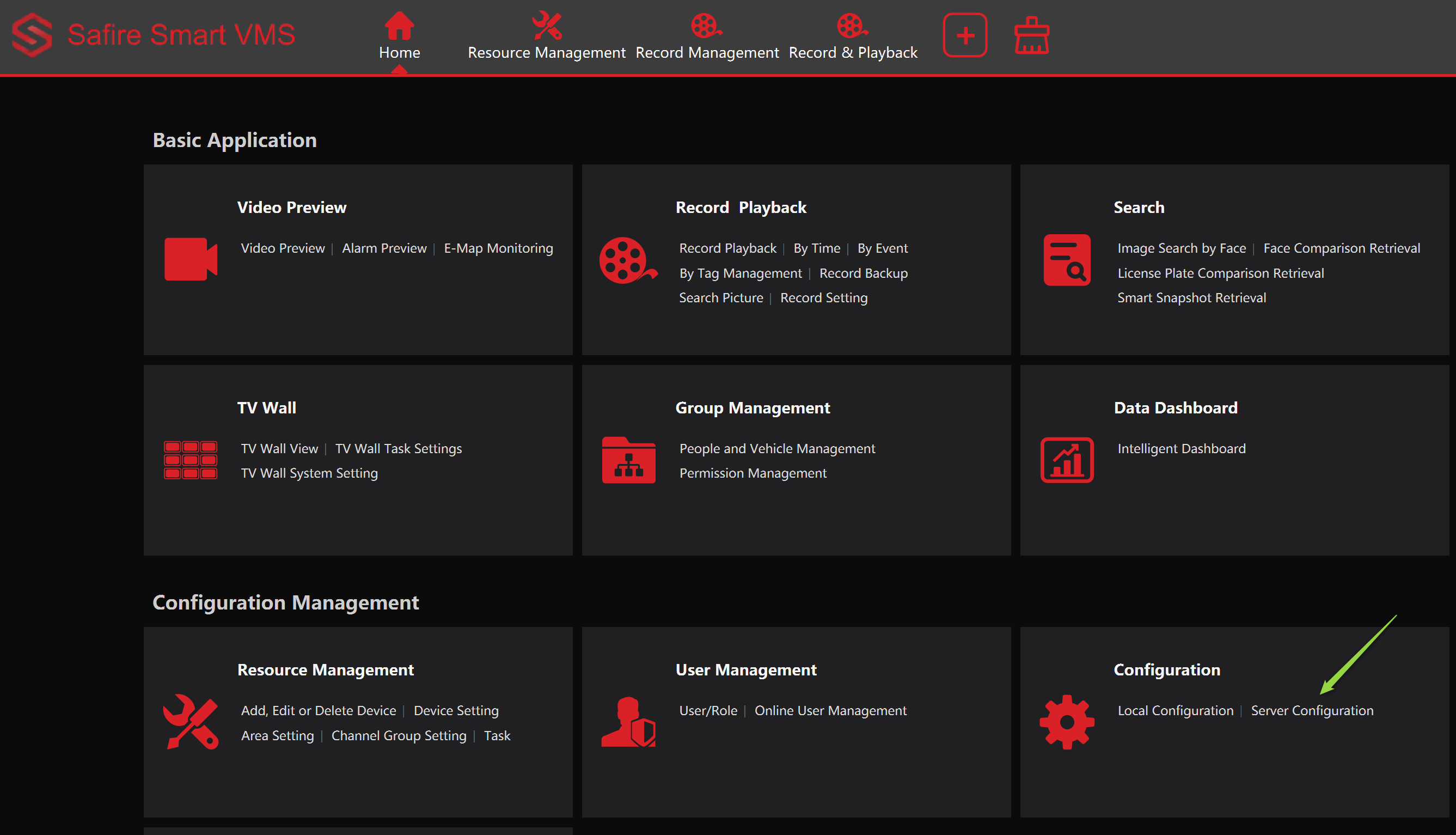The height and width of the screenshot is (835, 1456).
Task: Click the User Management person icon
Action: coord(628,722)
